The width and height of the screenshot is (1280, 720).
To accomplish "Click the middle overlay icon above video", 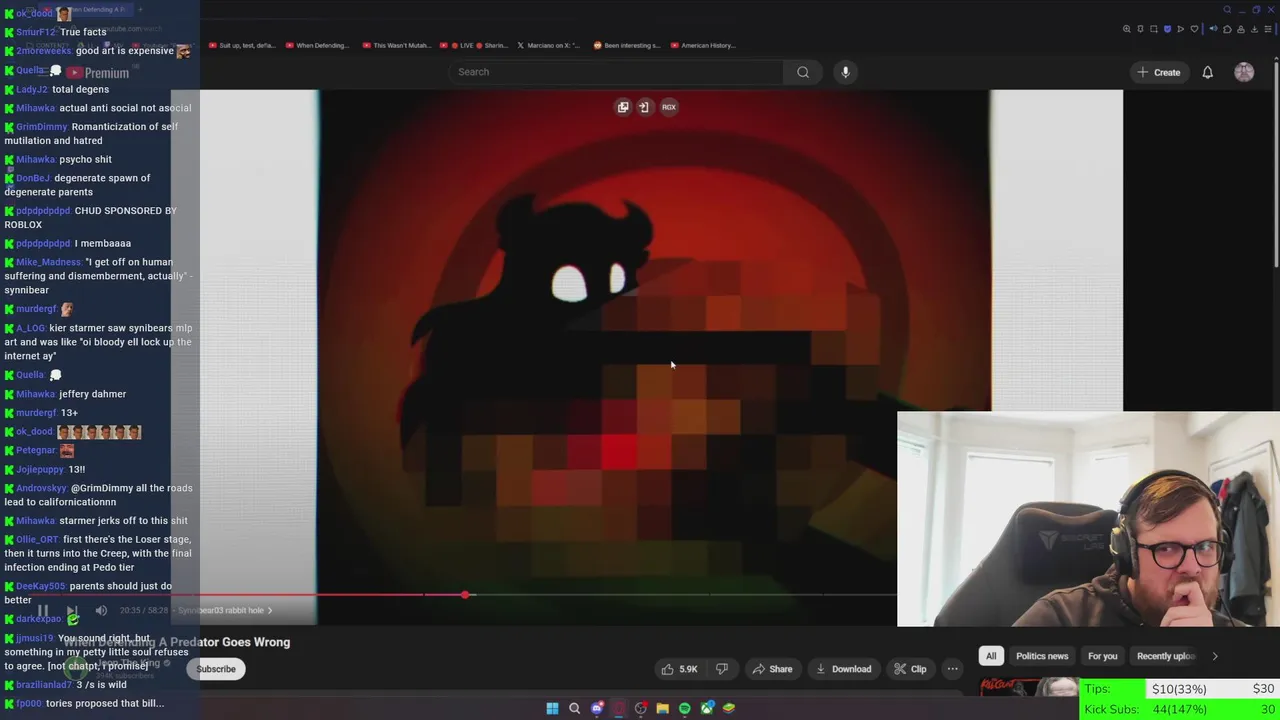I will (644, 107).
